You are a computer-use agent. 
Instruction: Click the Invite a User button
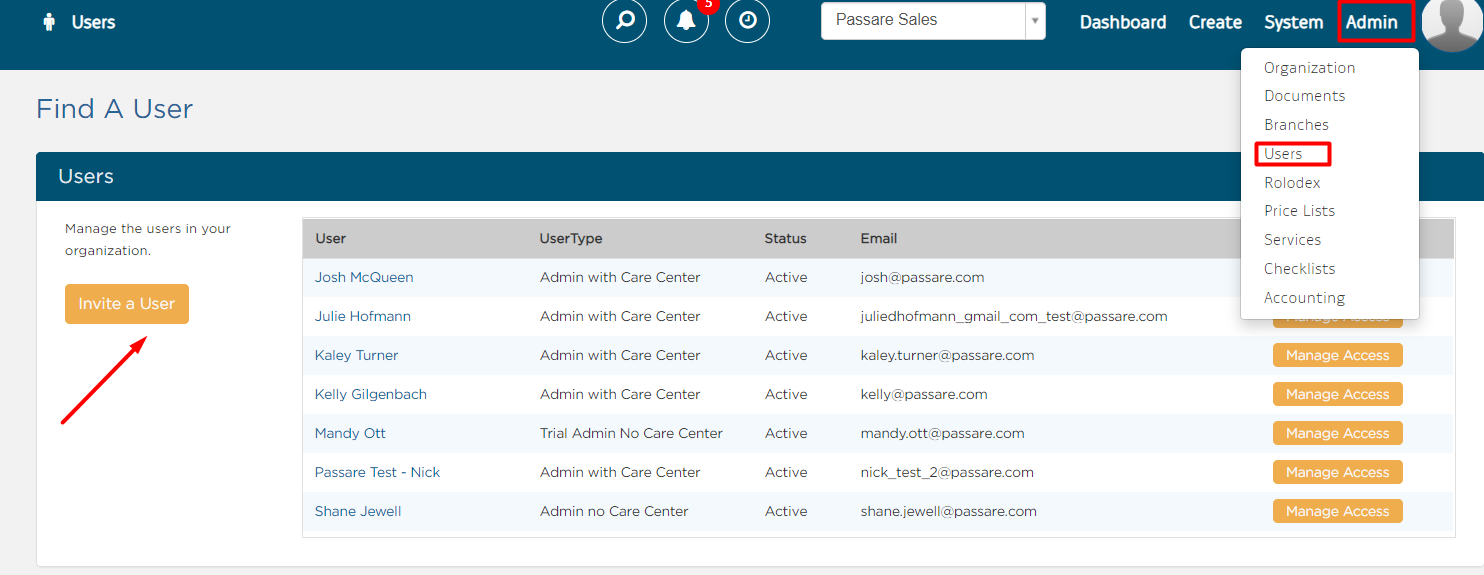pos(127,304)
